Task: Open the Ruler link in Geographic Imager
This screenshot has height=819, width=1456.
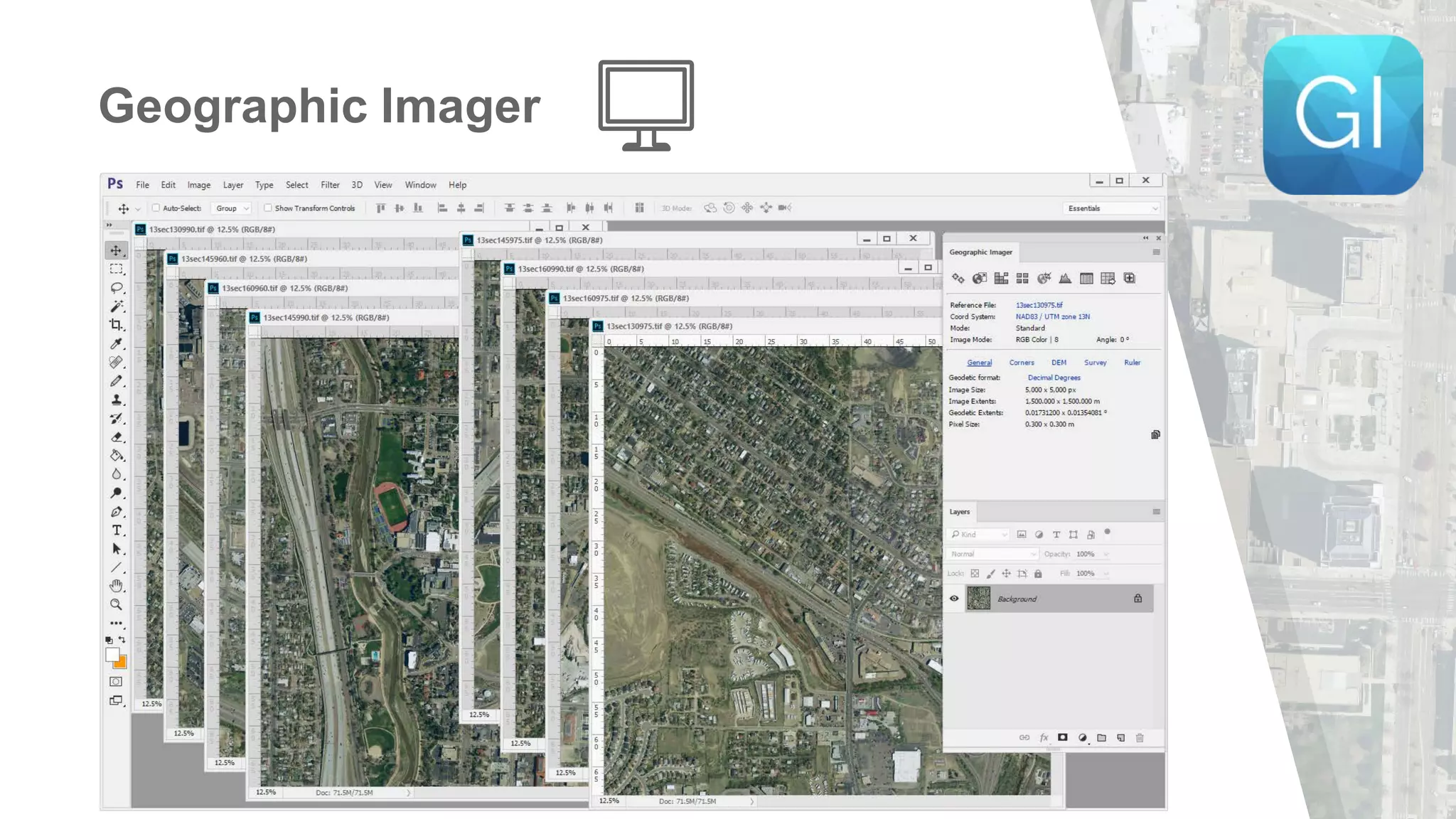Action: pyautogui.click(x=1132, y=363)
